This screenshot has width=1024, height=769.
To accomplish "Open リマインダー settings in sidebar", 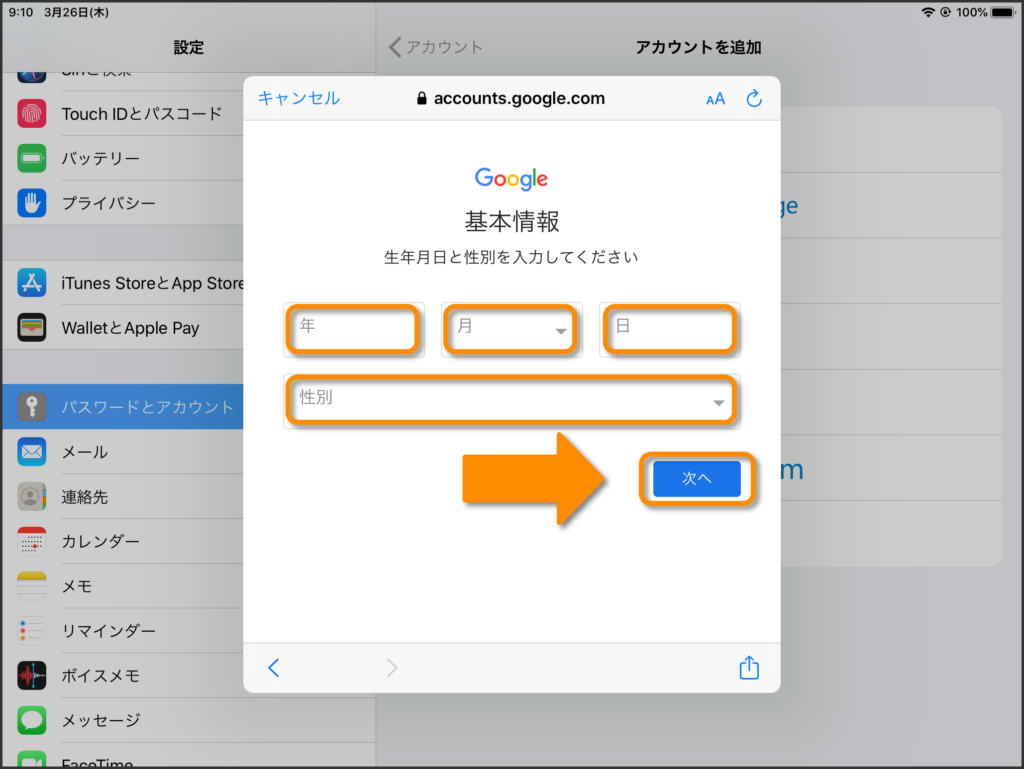I will point(108,631).
